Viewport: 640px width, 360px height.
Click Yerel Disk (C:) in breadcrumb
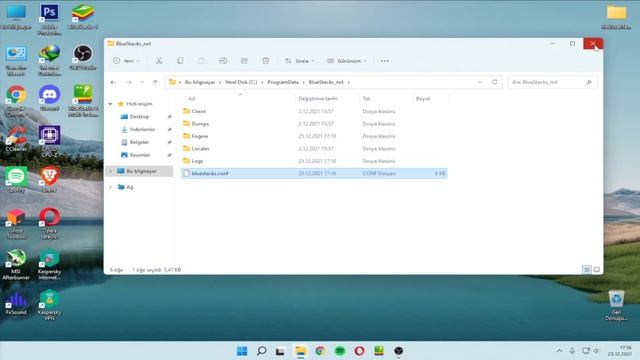pyautogui.click(x=241, y=82)
